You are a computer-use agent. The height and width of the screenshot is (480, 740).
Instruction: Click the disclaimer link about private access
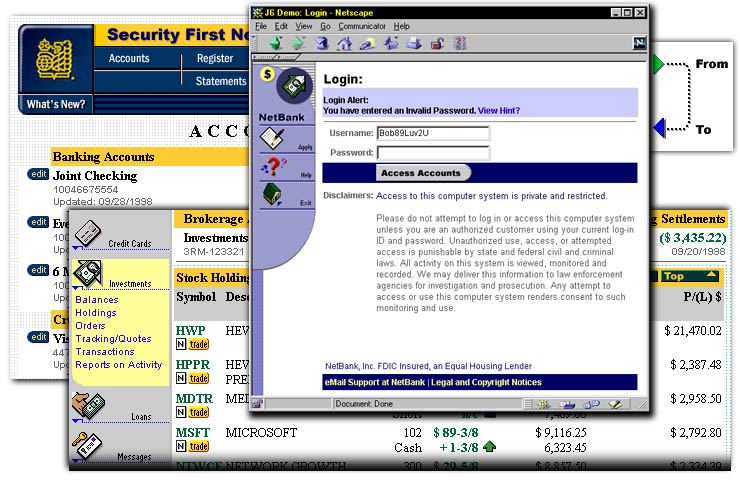point(491,196)
